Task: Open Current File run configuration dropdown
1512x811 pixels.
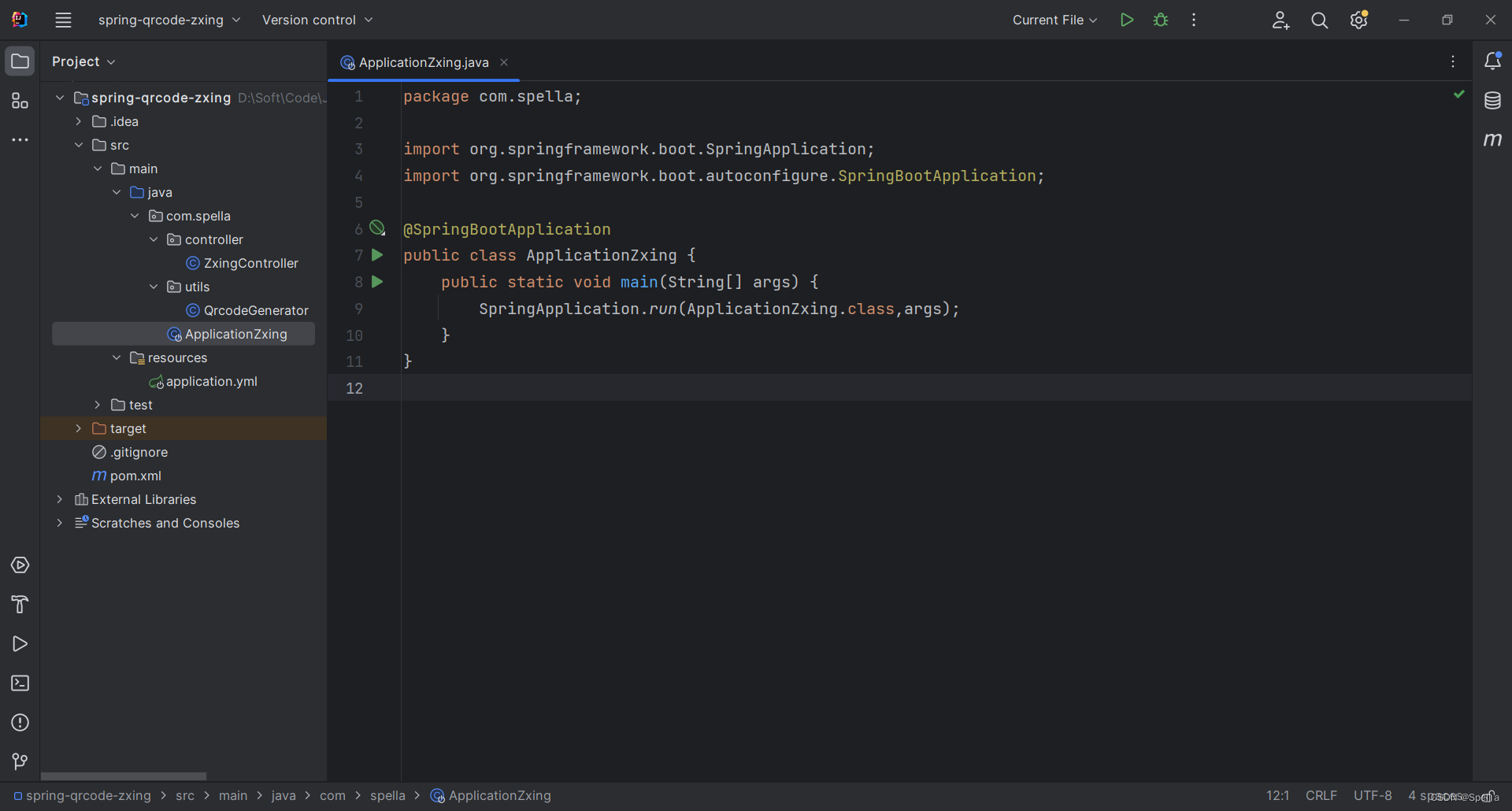Action: 1054,20
